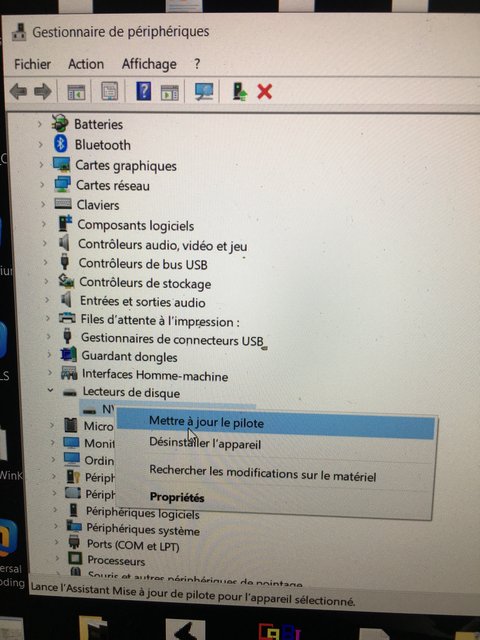Click the Guardant dongles icon
This screenshot has width=480, height=640.
69,354
